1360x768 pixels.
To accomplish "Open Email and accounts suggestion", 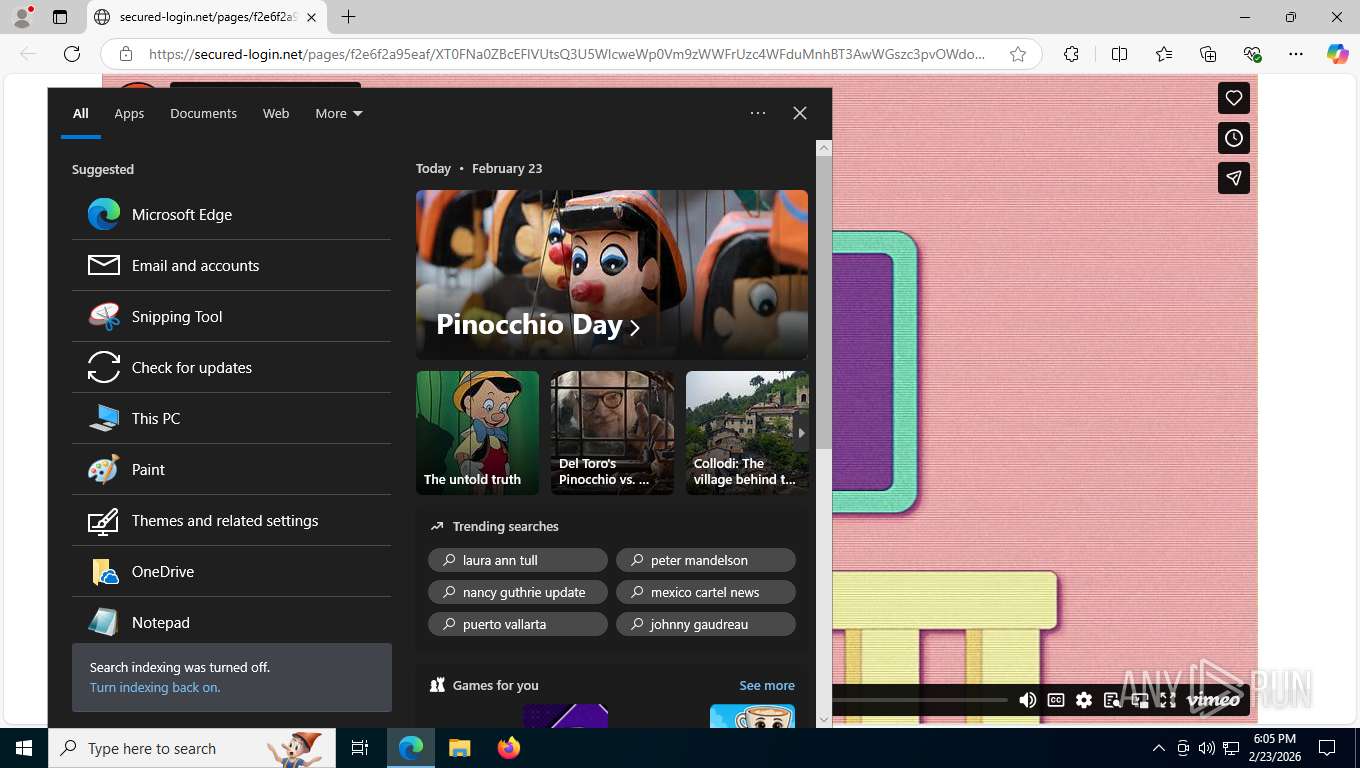I will pyautogui.click(x=231, y=265).
